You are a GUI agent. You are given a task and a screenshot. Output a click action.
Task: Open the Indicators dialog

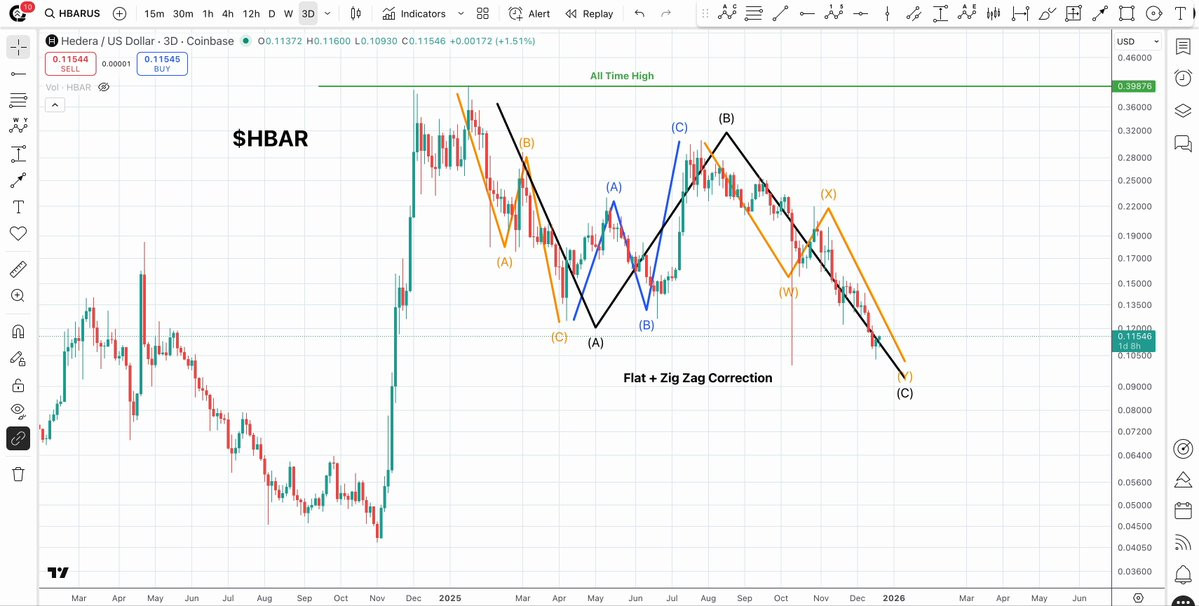(x=414, y=14)
